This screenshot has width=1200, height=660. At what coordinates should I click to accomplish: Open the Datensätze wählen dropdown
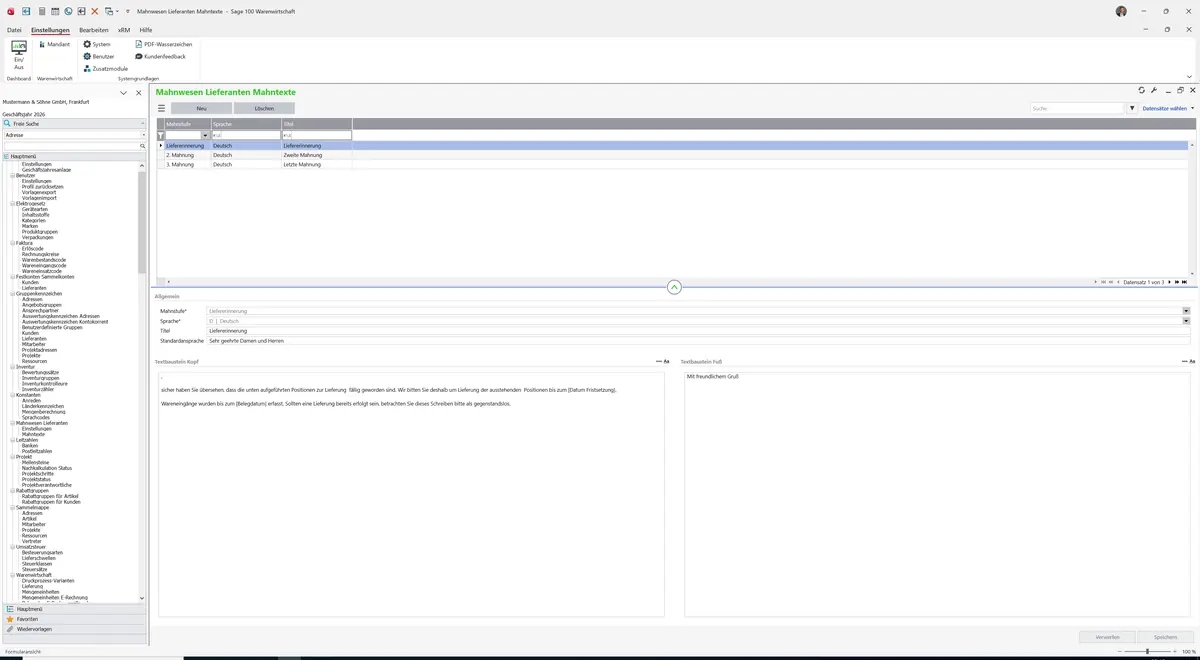1168,108
